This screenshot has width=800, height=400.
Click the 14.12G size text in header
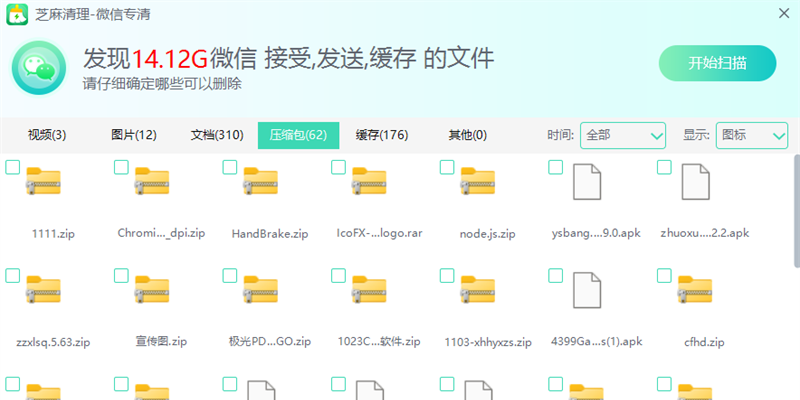click(170, 58)
